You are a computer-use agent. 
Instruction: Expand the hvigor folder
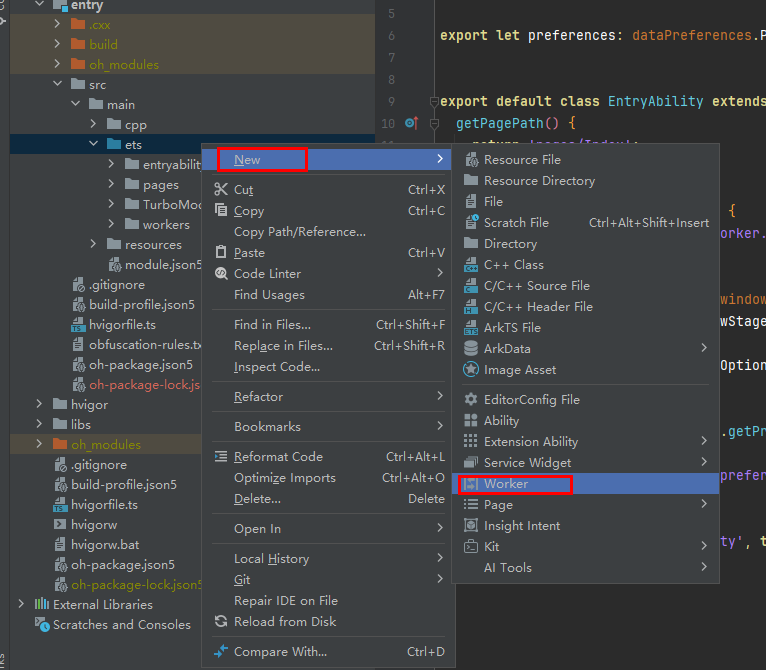[39, 404]
